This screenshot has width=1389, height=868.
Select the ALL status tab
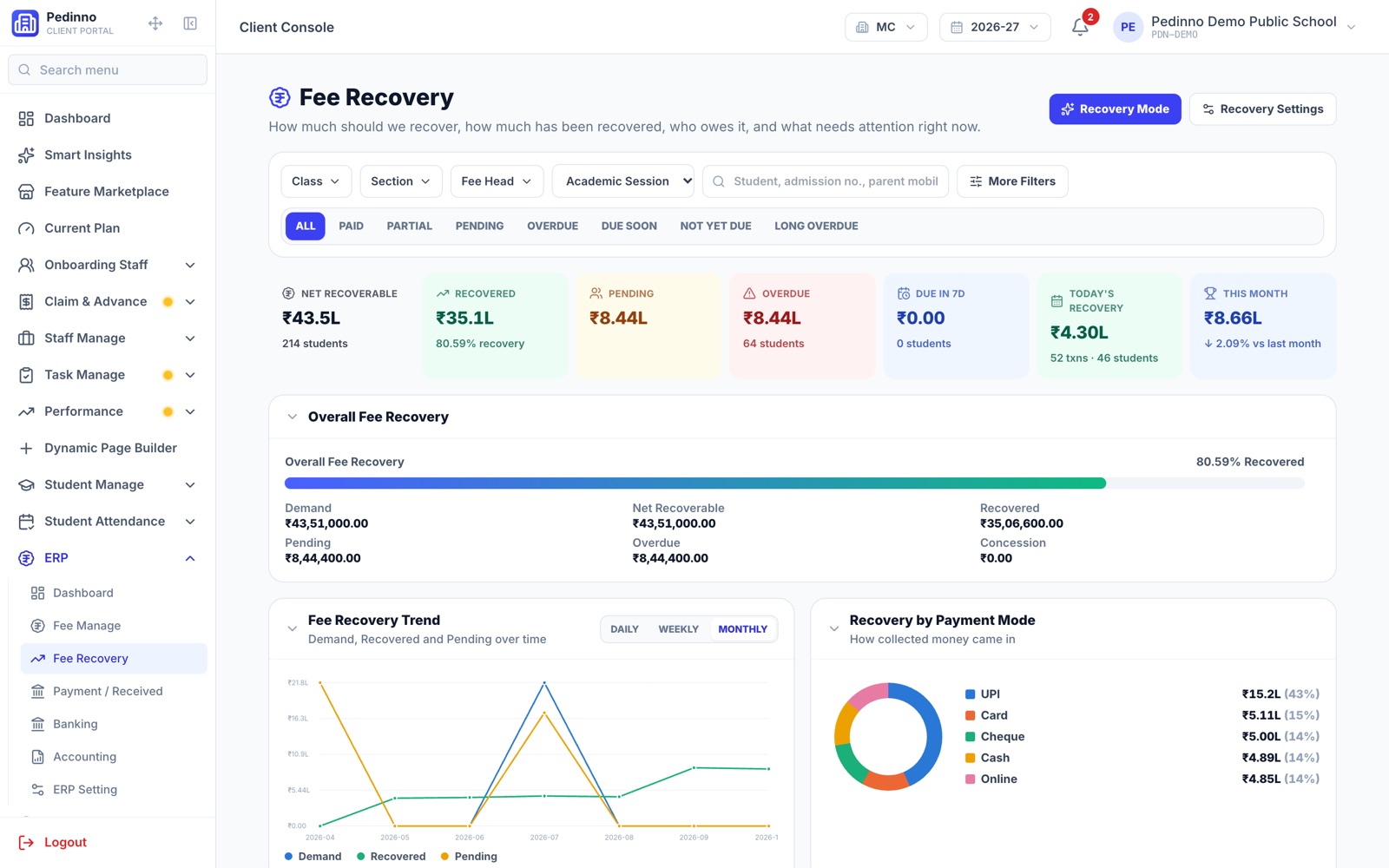pyautogui.click(x=306, y=226)
